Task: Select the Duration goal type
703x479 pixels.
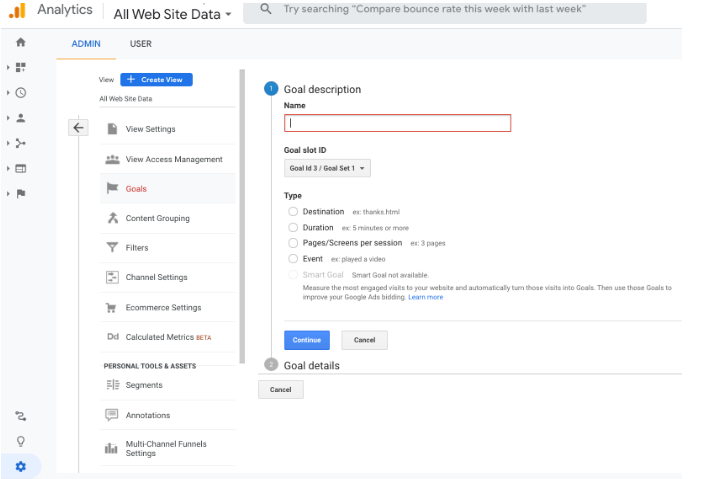Action: pyautogui.click(x=293, y=228)
